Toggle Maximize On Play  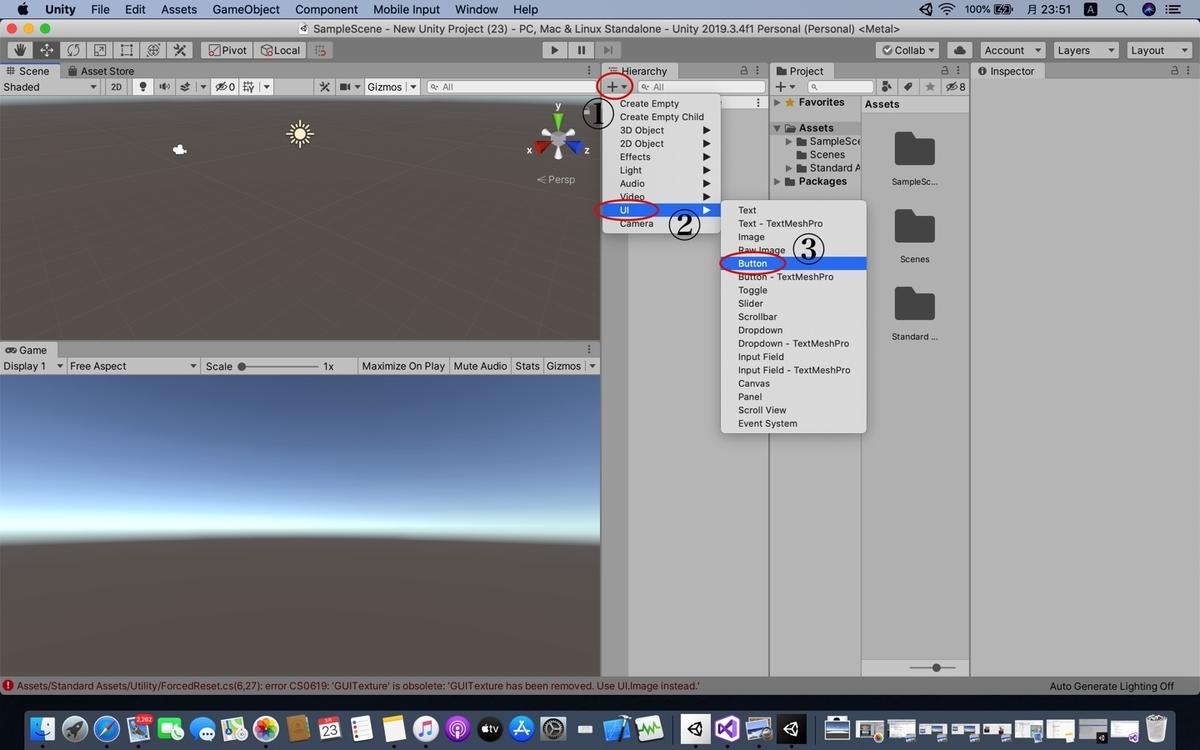(403, 366)
